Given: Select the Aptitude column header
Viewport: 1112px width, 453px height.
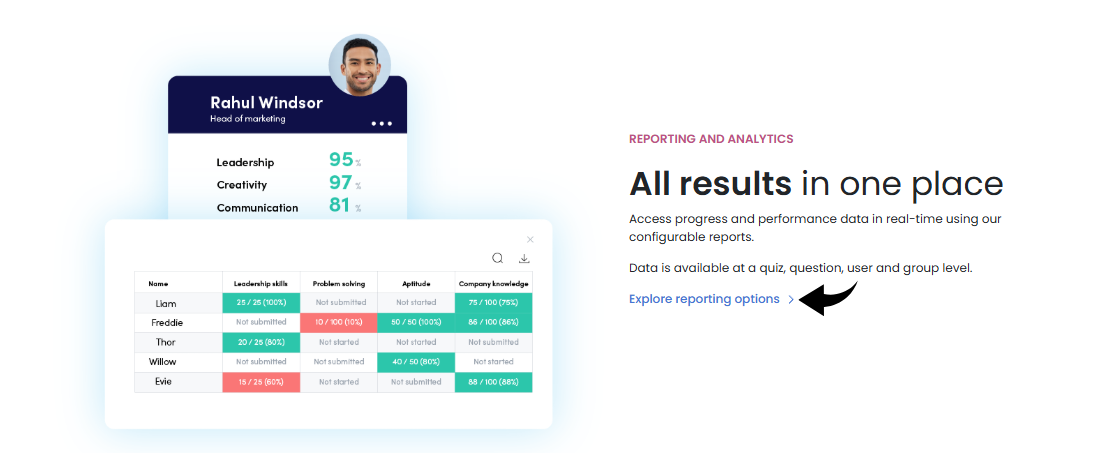Looking at the screenshot, I should pos(416,283).
